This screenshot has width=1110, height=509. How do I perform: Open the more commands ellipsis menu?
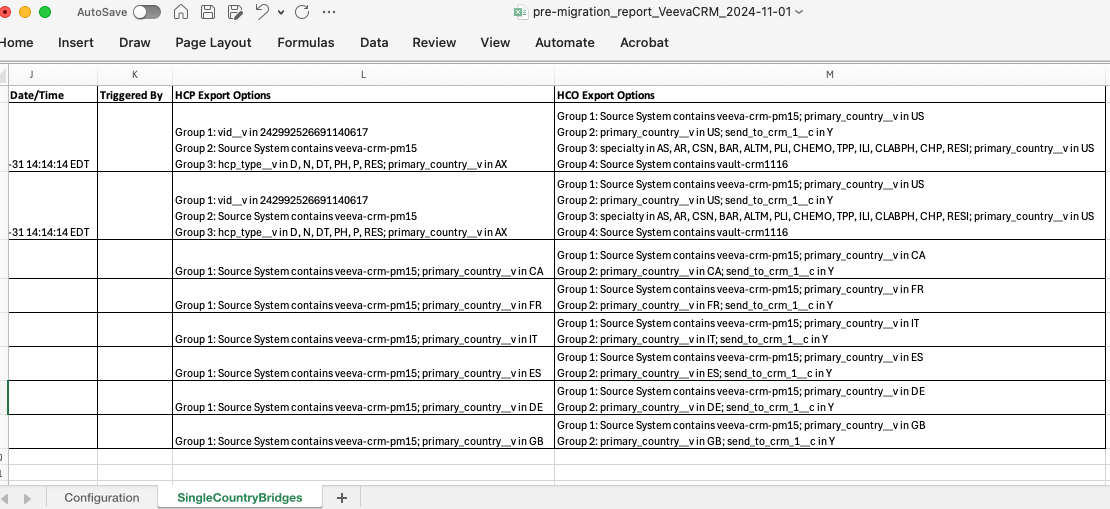pyautogui.click(x=329, y=12)
